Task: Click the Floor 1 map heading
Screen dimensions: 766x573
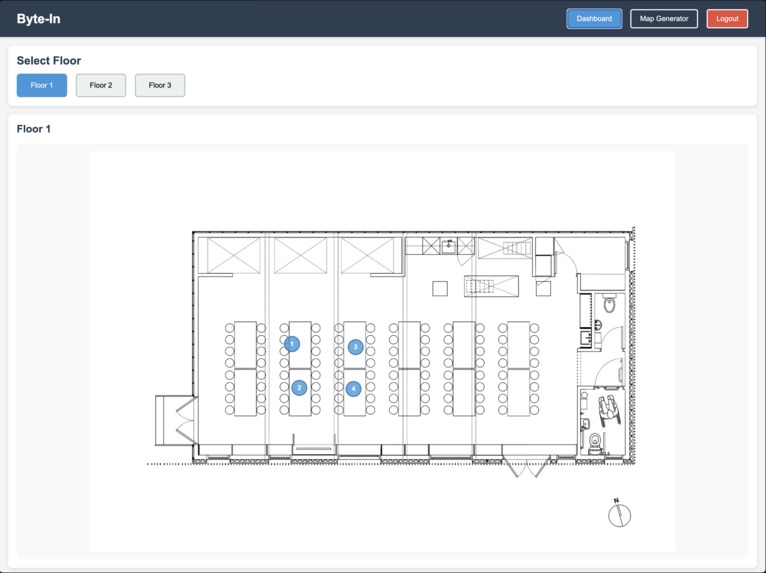Action: pyautogui.click(x=34, y=129)
